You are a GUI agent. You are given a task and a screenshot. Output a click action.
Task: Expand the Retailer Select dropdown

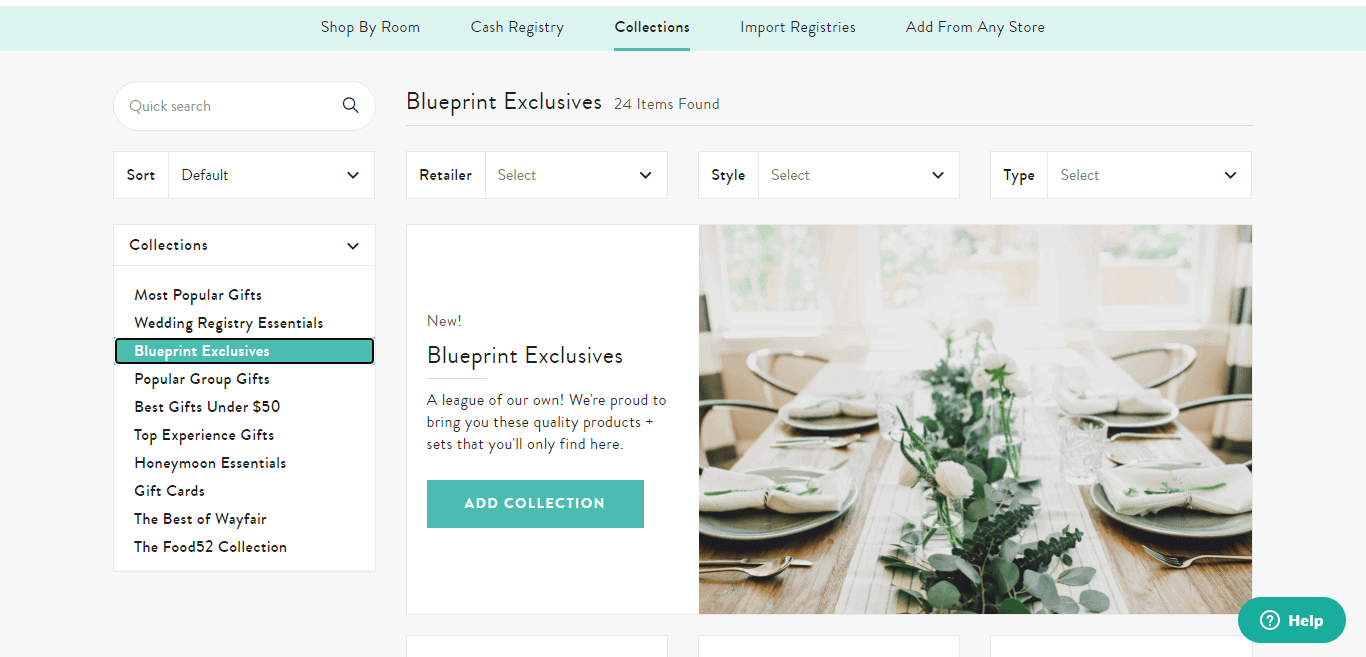pos(536,175)
